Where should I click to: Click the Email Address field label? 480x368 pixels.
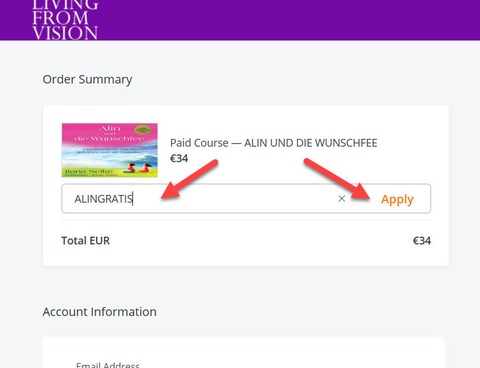pyautogui.click(x=108, y=365)
